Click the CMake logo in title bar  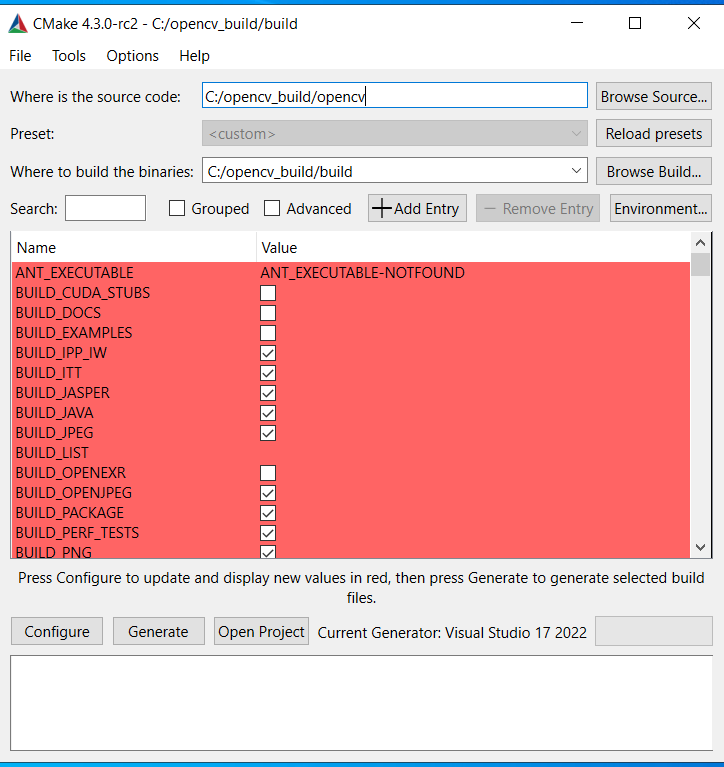[17, 23]
